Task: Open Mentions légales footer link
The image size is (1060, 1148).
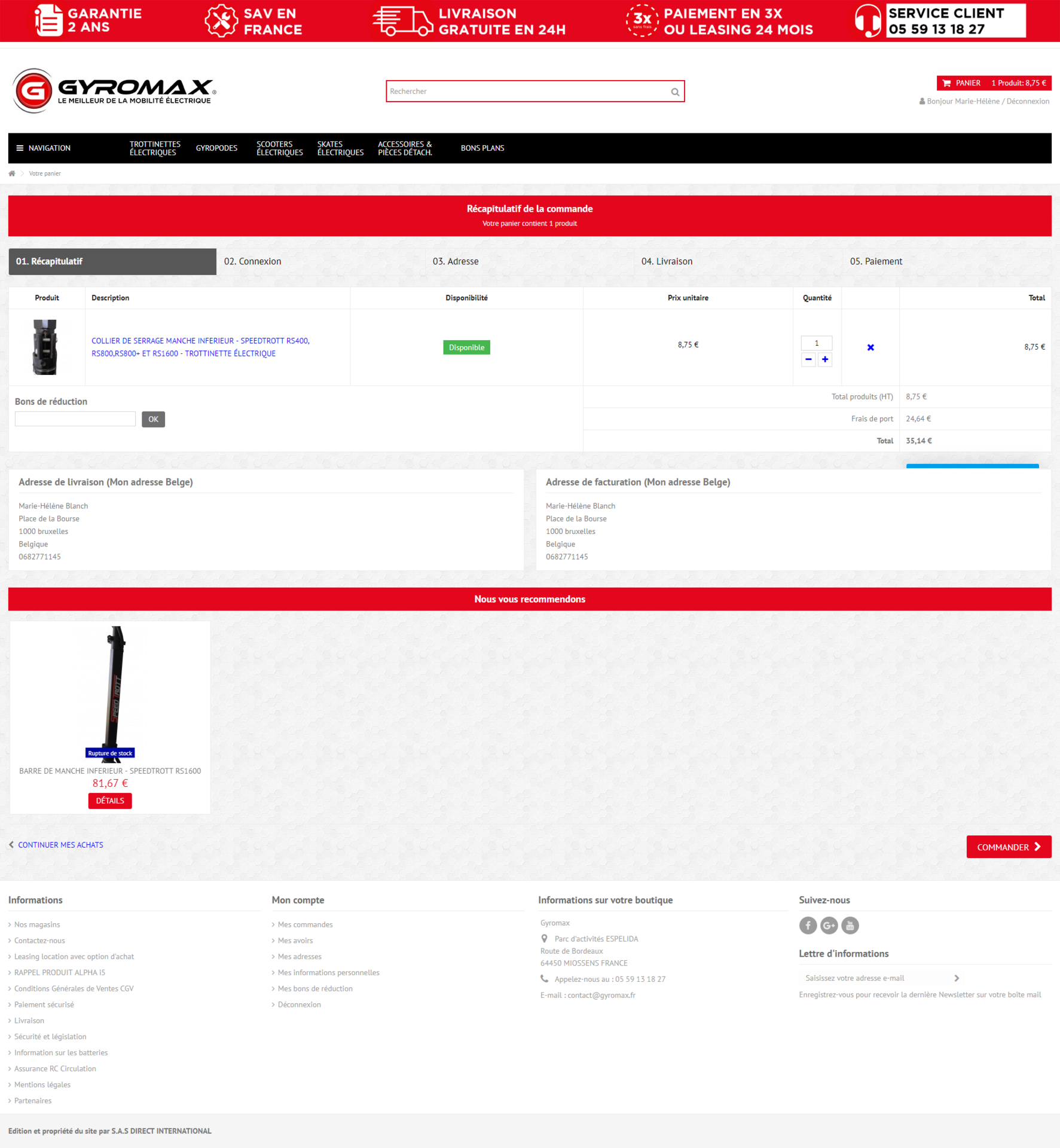Action: click(x=42, y=1085)
